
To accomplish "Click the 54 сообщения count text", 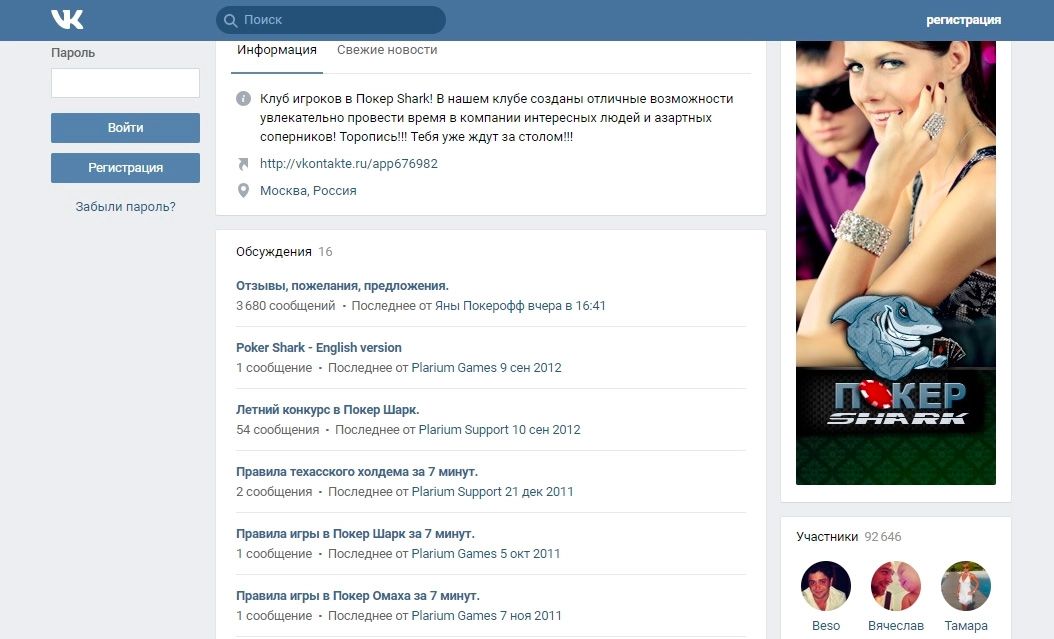I will click(x=278, y=429).
